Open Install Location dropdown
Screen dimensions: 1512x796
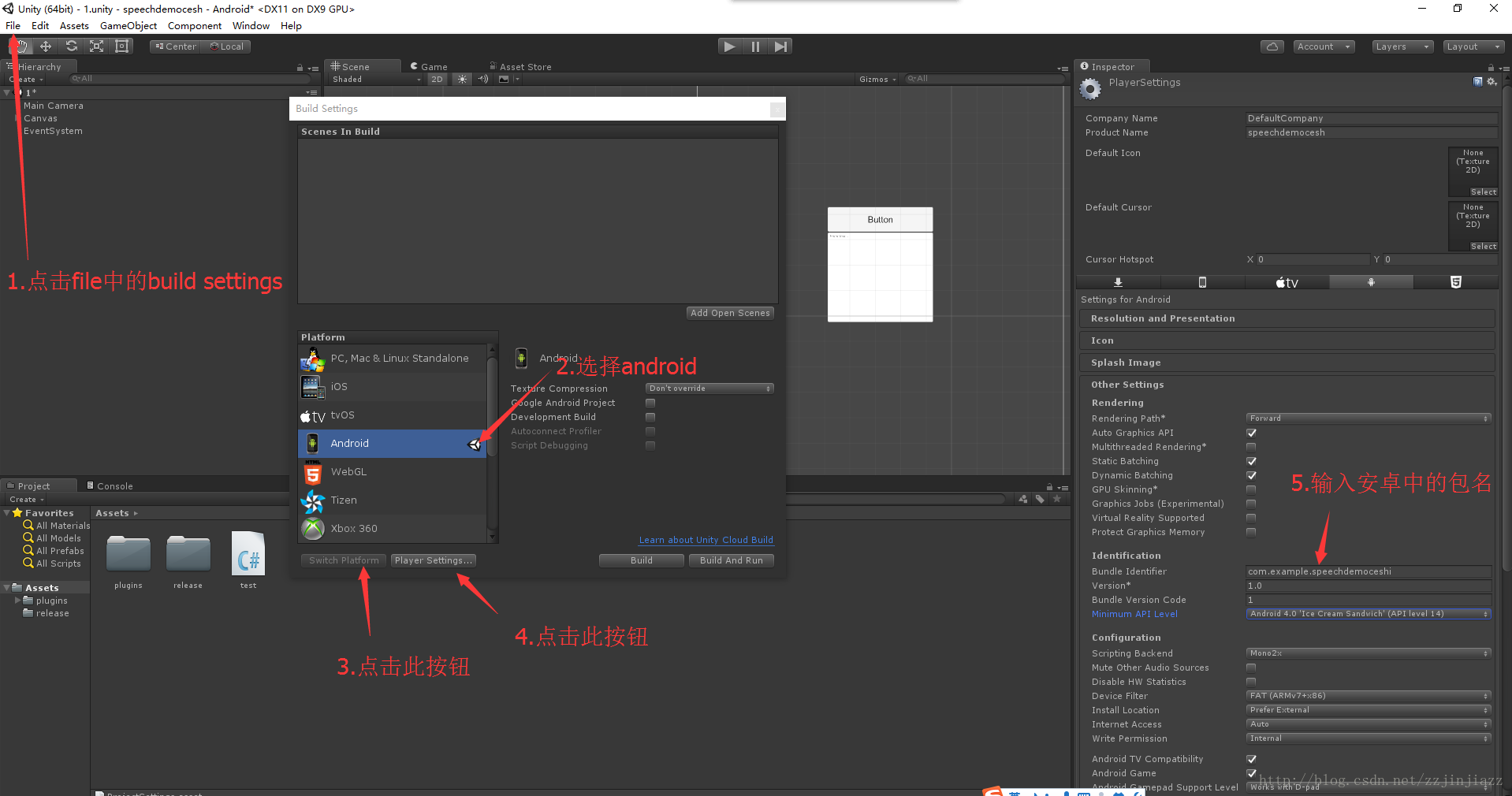(1369, 710)
